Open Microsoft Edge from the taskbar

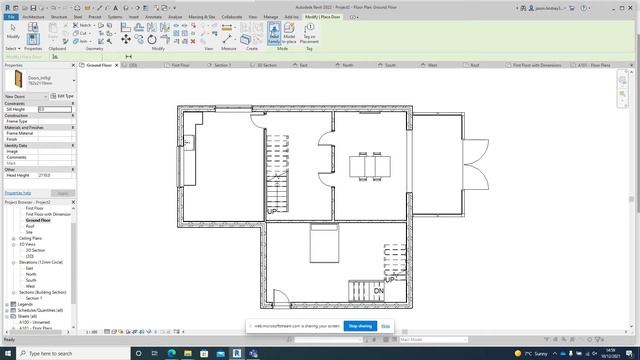171,353
